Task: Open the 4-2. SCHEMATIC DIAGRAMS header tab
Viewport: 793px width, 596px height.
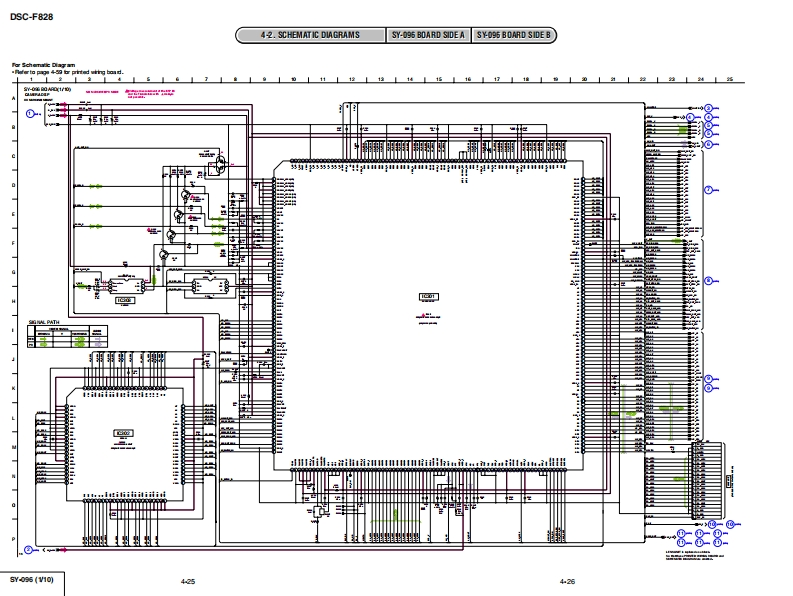Action: click(311, 36)
